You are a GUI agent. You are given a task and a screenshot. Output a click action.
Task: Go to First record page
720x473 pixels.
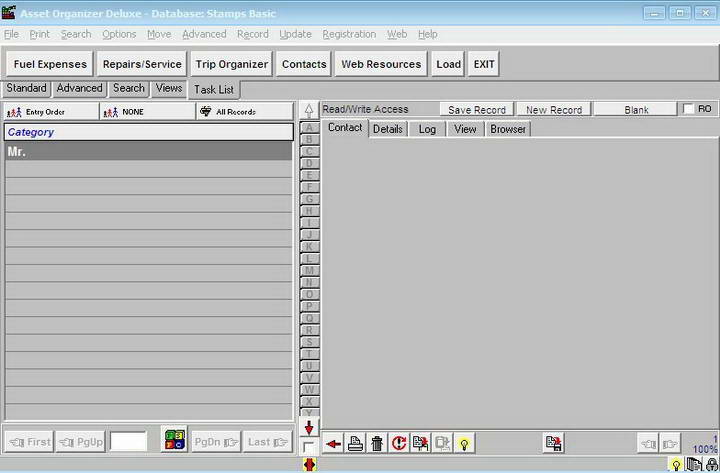pos(30,442)
